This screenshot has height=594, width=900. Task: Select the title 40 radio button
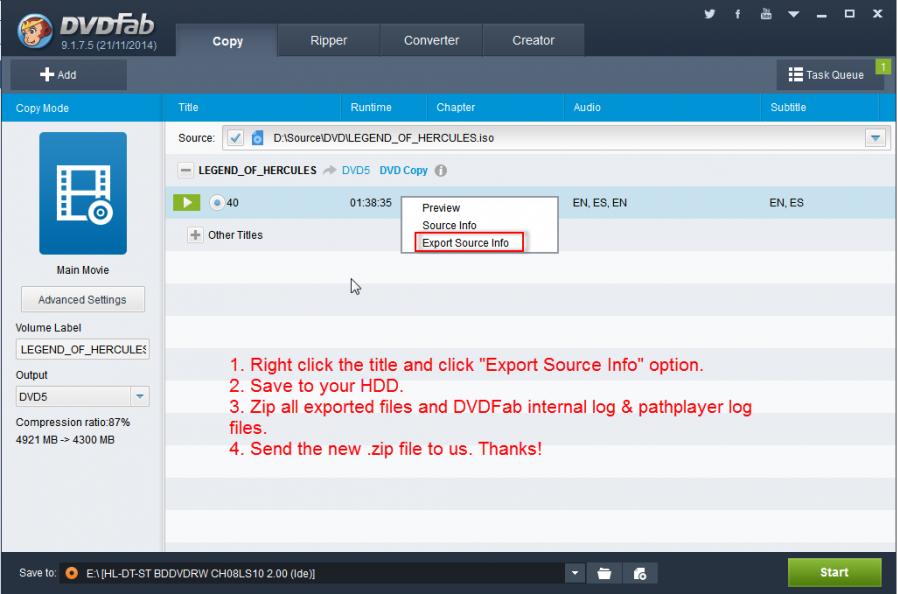click(x=217, y=203)
